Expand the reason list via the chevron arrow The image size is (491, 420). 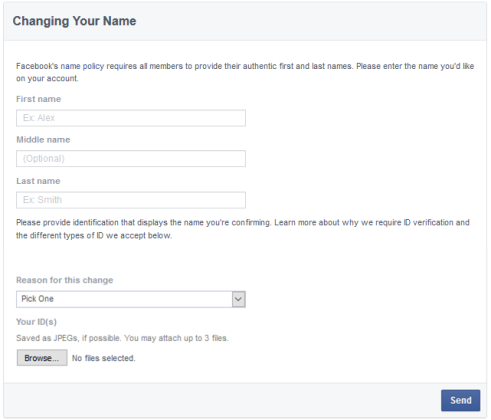click(x=238, y=299)
